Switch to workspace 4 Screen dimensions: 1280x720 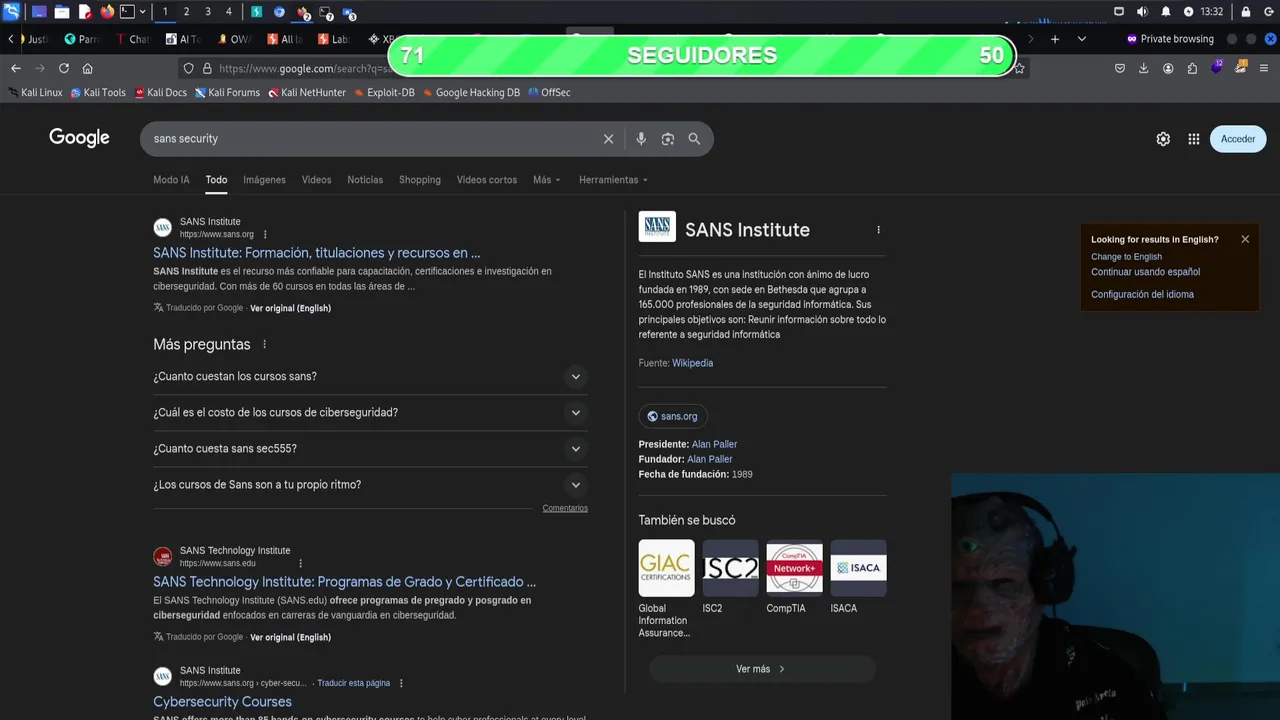click(x=229, y=12)
